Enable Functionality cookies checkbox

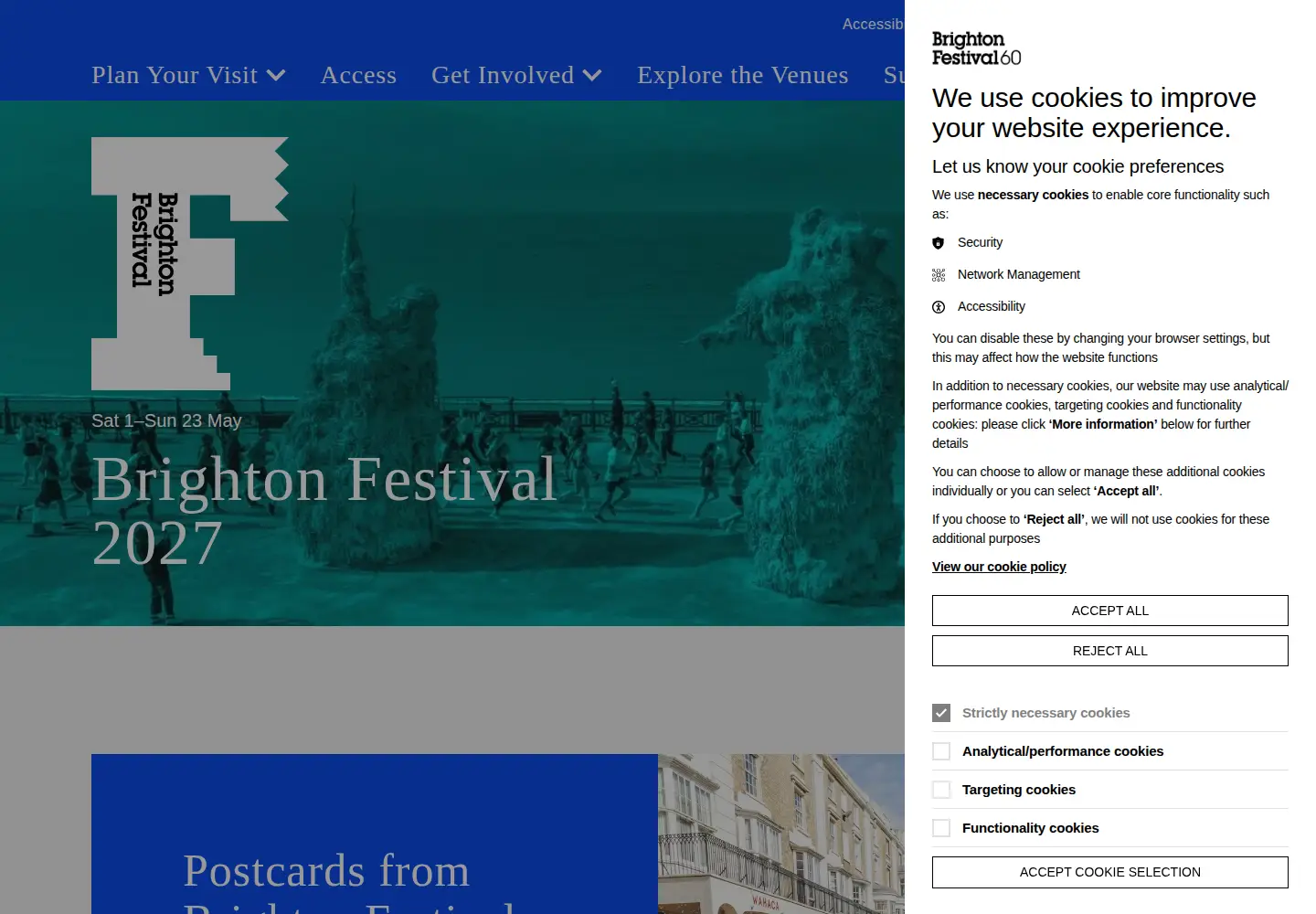click(941, 828)
